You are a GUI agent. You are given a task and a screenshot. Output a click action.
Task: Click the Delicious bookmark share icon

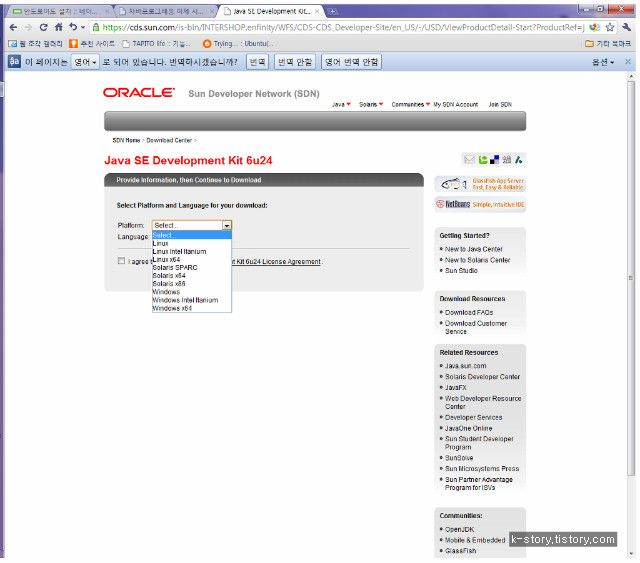coord(495,160)
